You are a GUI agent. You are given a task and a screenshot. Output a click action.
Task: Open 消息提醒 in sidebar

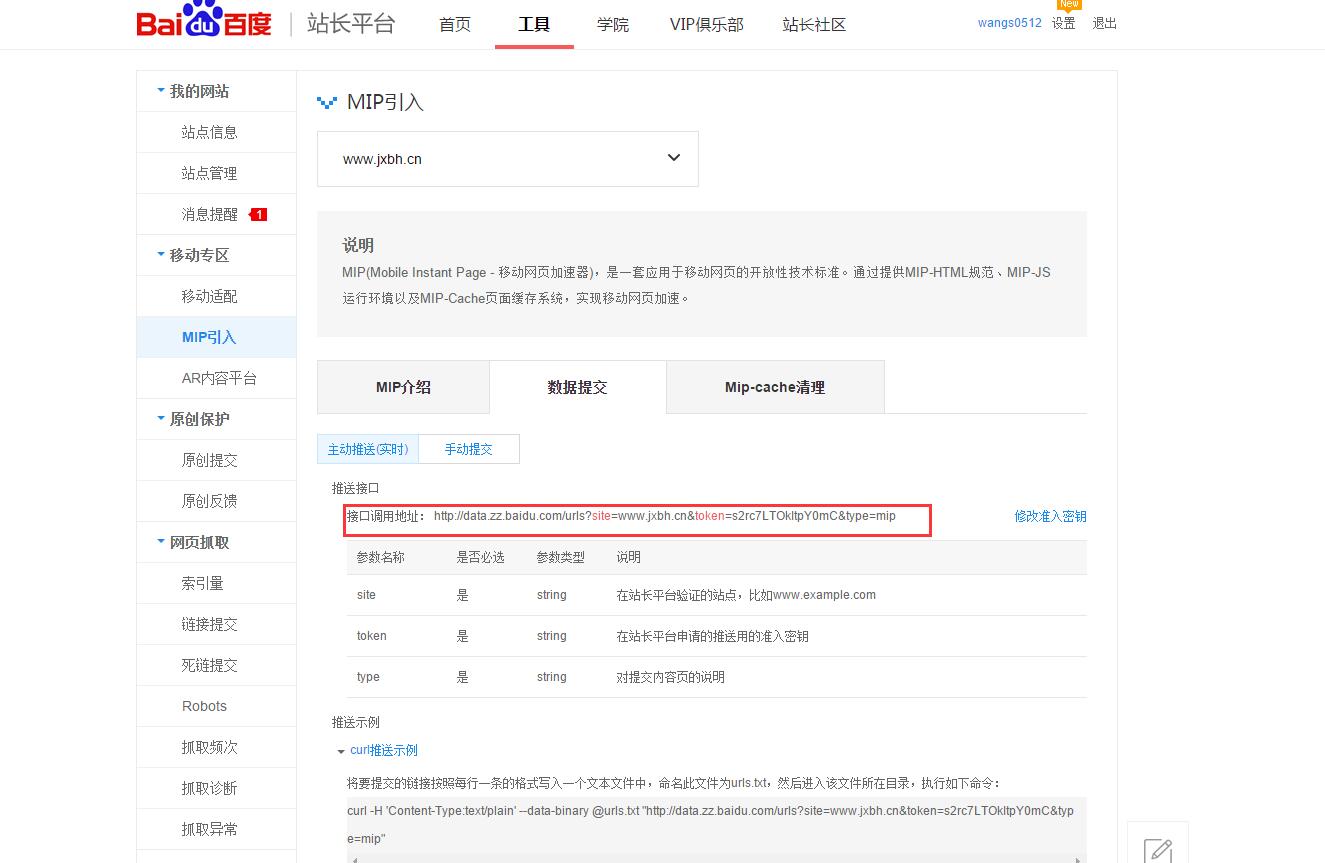tap(210, 214)
